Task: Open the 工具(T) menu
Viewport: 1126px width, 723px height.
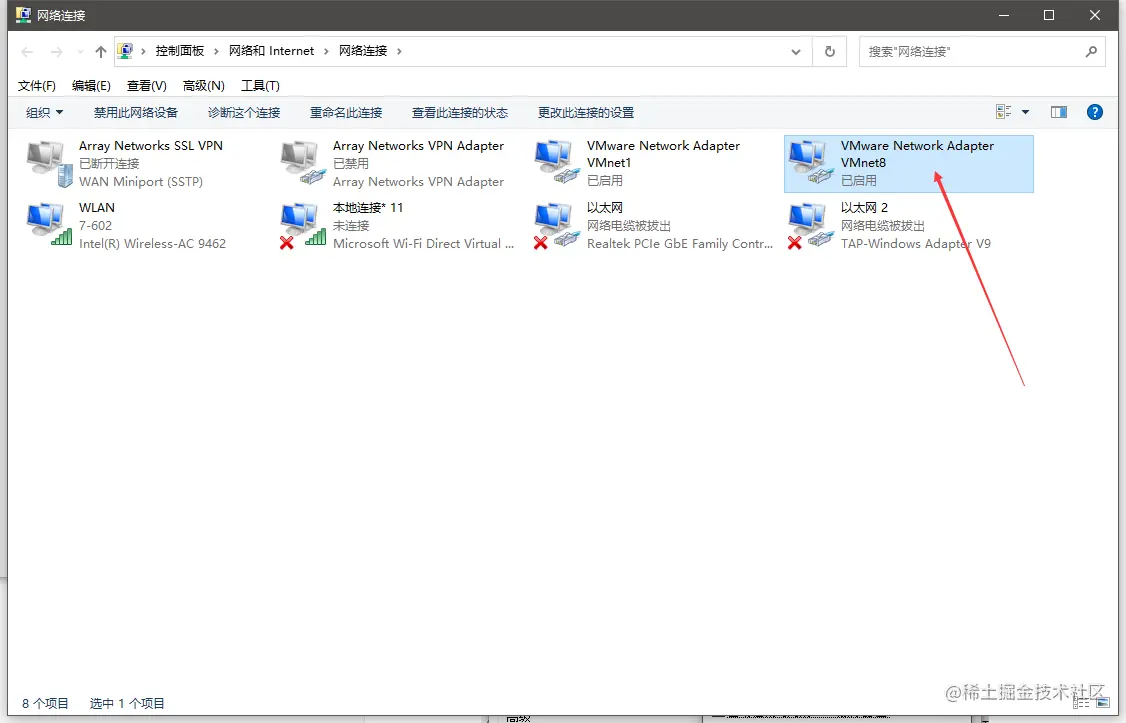Action: coord(260,85)
